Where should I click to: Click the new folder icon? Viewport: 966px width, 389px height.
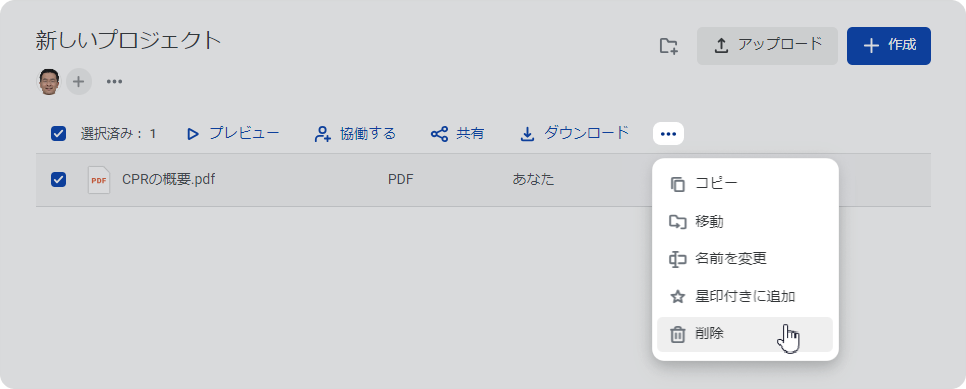click(668, 46)
